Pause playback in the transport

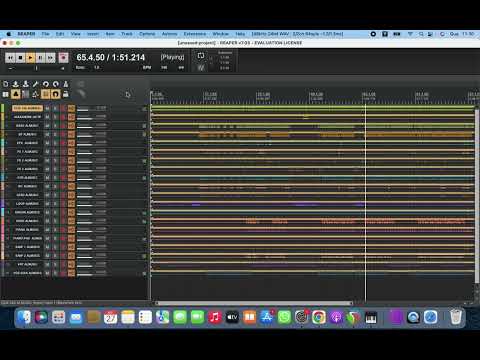(40, 58)
